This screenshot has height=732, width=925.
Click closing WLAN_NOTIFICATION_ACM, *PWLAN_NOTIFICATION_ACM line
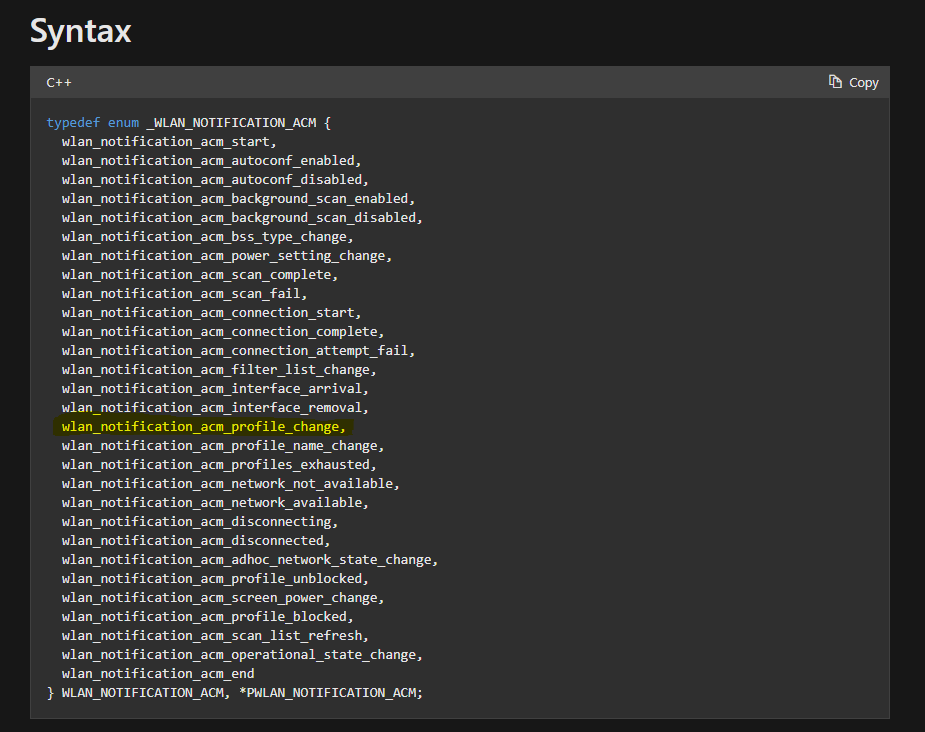pos(235,692)
